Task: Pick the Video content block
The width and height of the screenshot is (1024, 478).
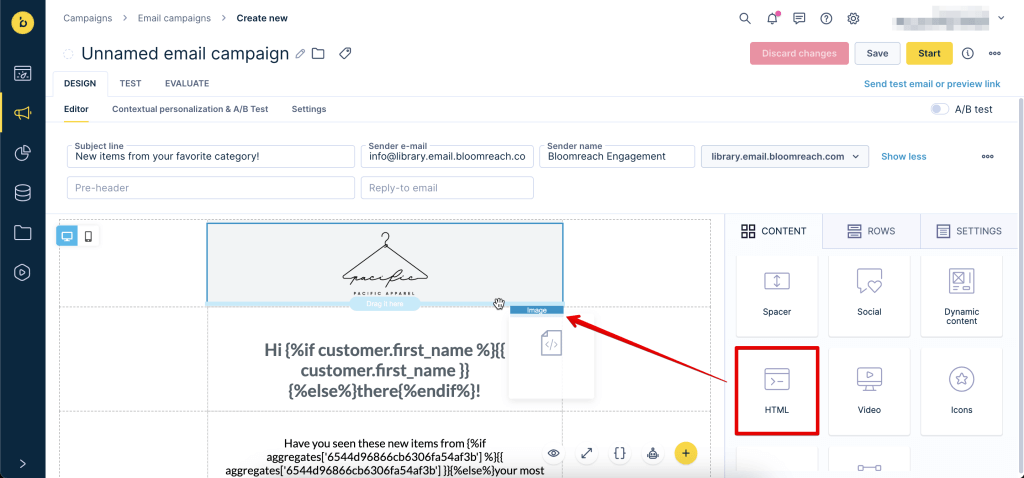Action: tap(869, 389)
